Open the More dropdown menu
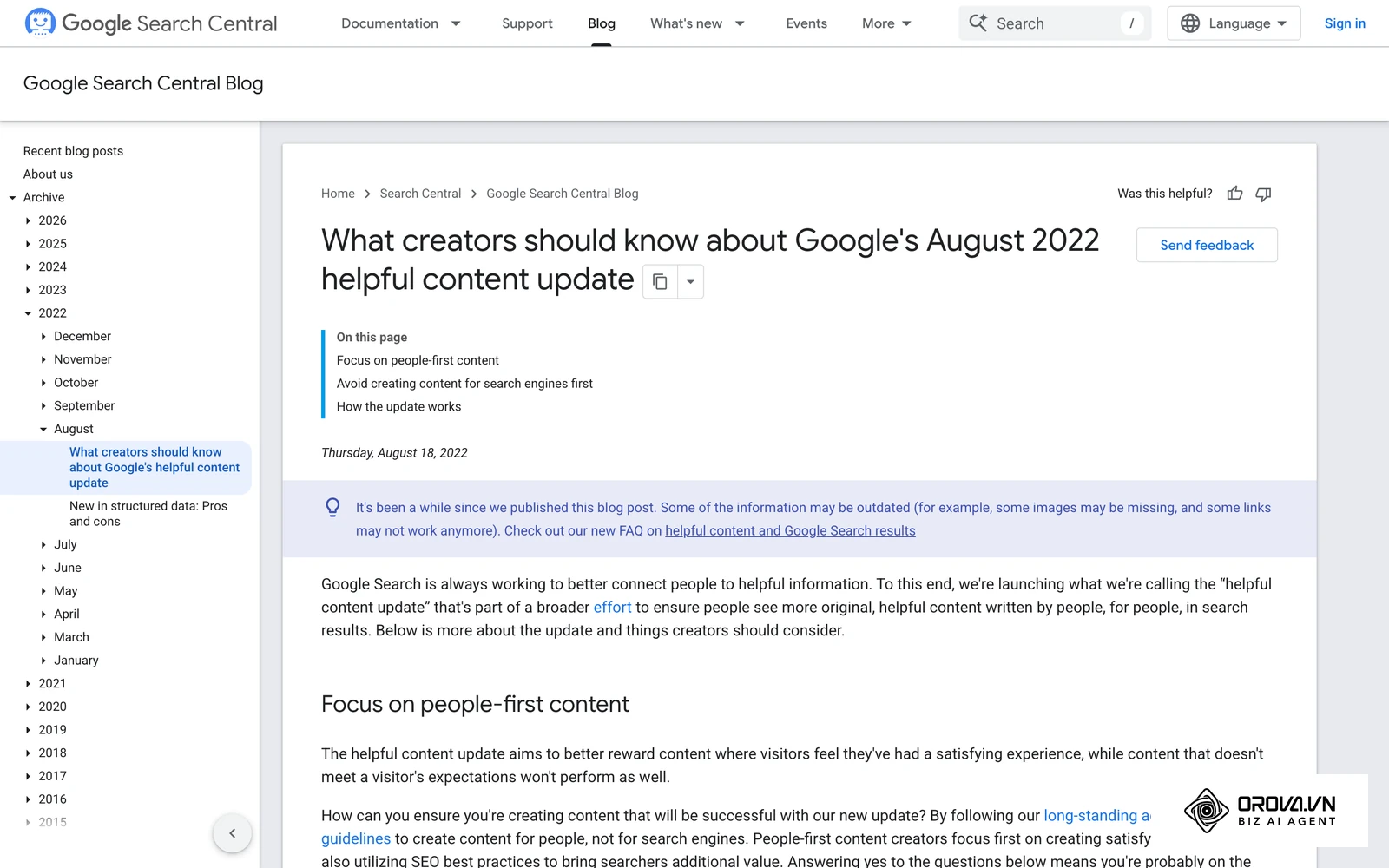This screenshot has width=1389, height=868. tap(886, 23)
